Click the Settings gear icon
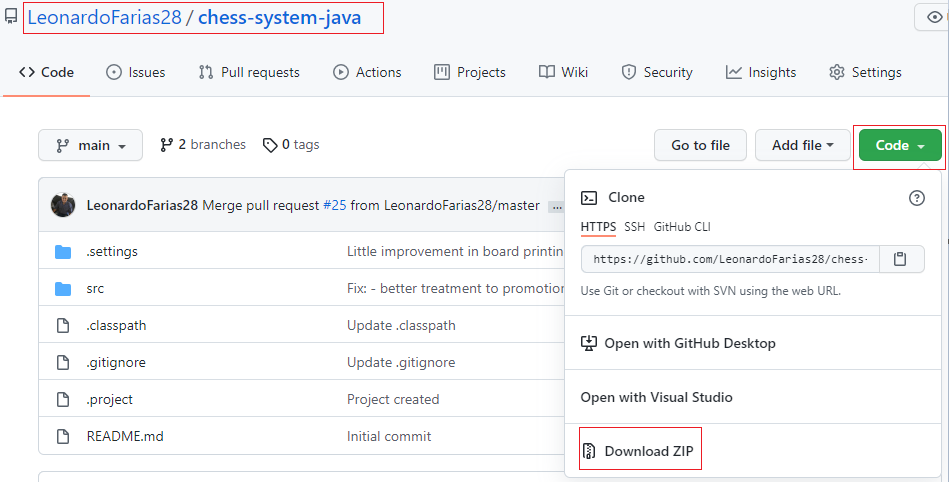This screenshot has width=949, height=482. pyautogui.click(x=837, y=72)
